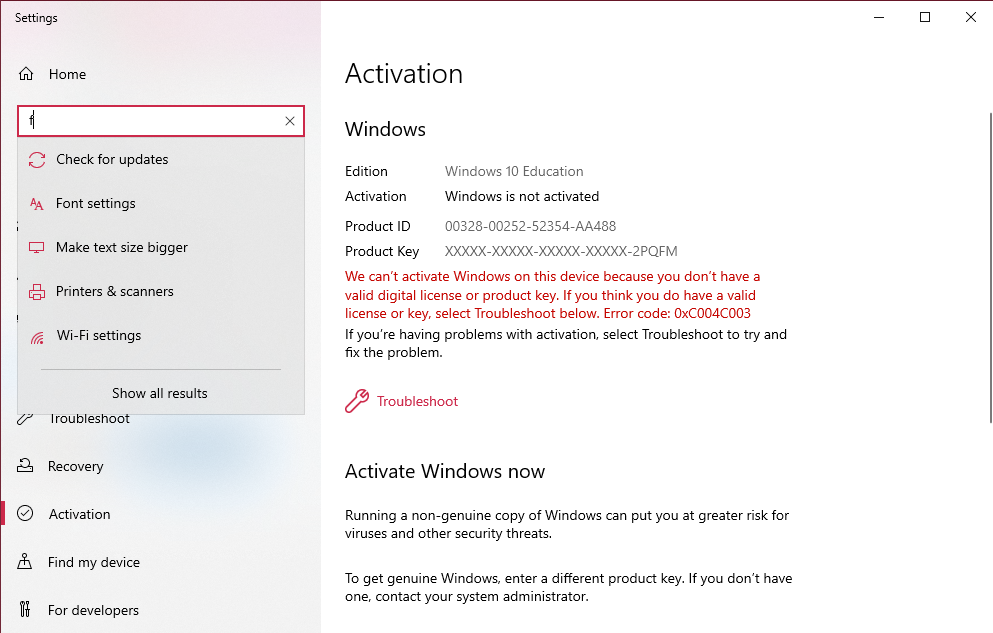Click the Product Key value ending 2PQFM
Image resolution: width=993 pixels, height=633 pixels.
[x=561, y=251]
